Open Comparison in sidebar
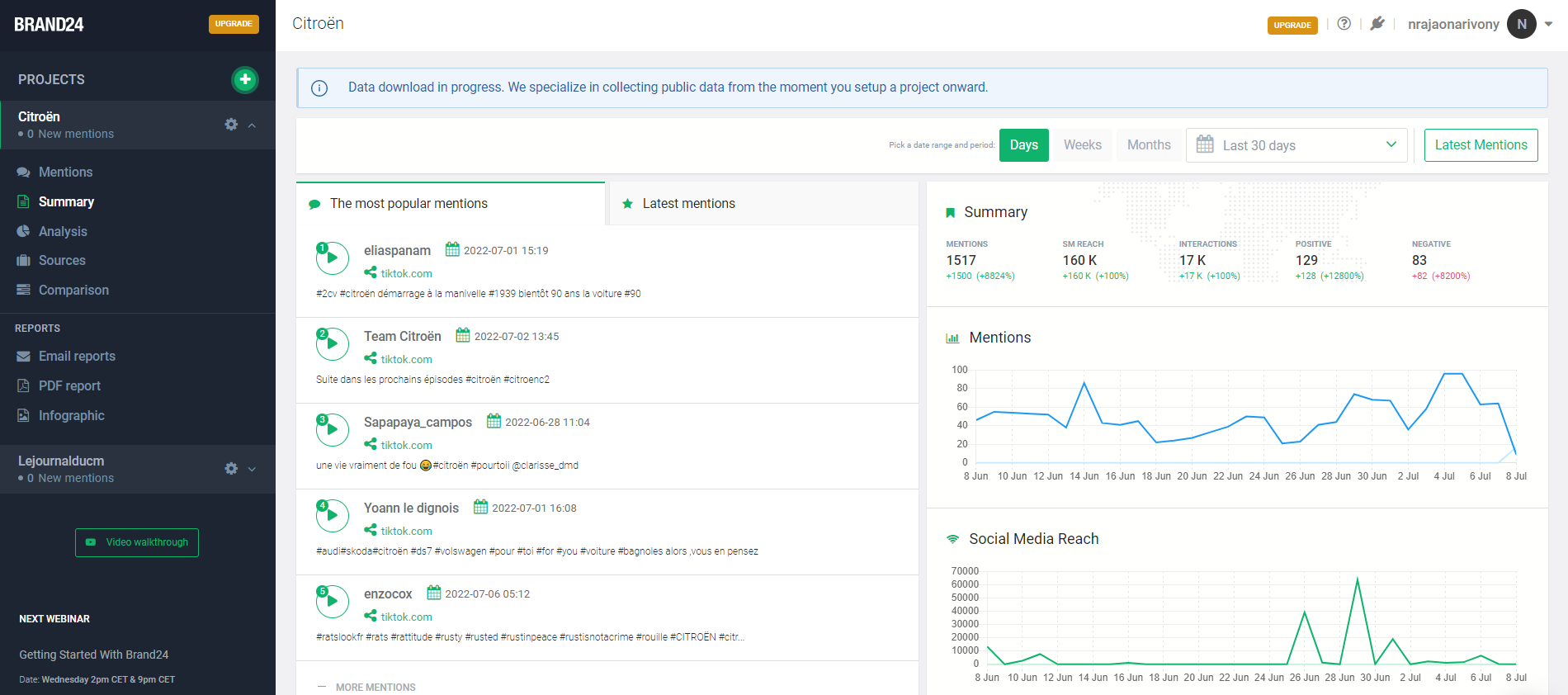The width and height of the screenshot is (1568, 695). [73, 290]
